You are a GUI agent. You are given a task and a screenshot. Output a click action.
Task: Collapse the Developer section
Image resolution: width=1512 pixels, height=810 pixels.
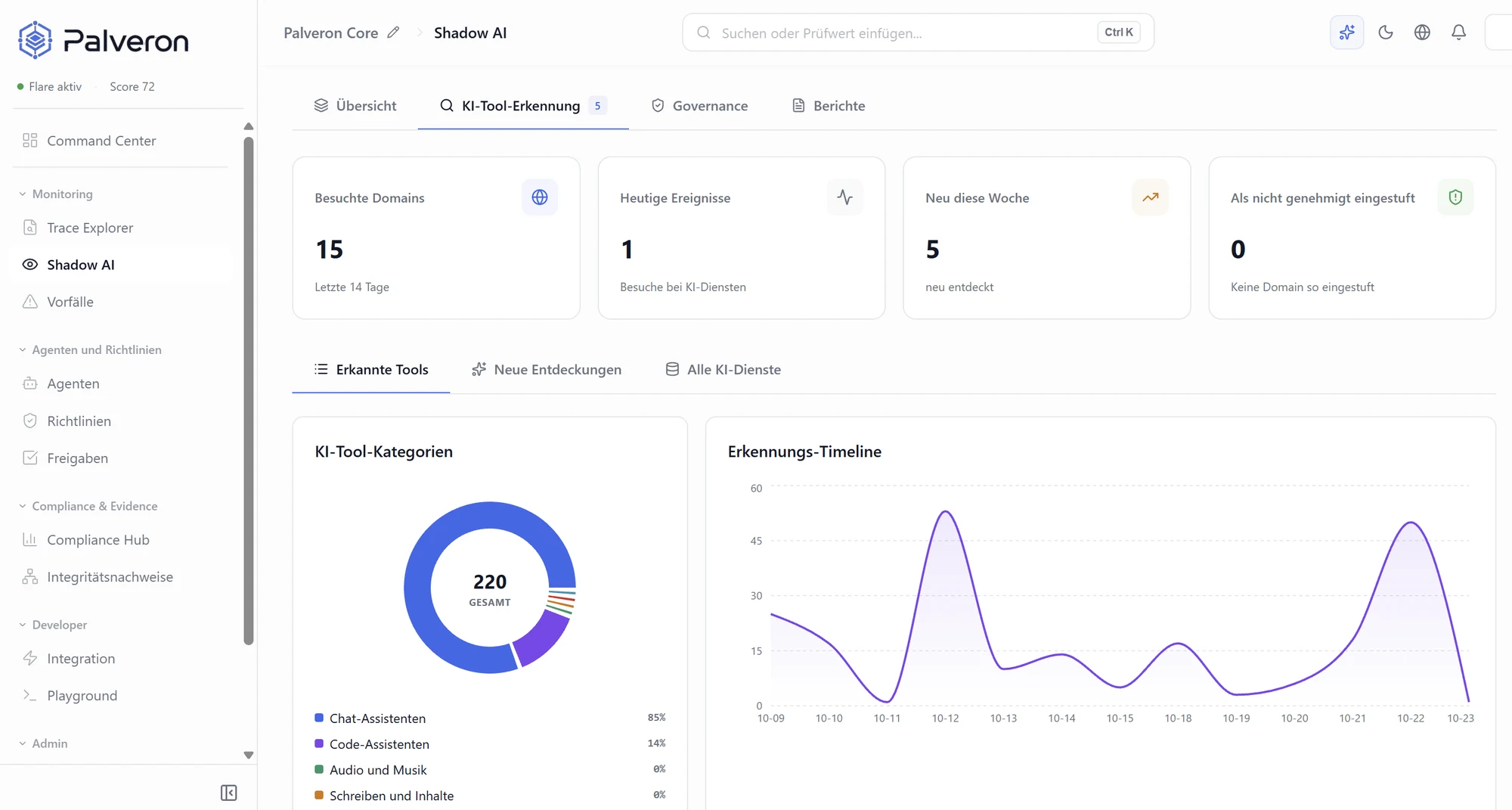coord(53,625)
